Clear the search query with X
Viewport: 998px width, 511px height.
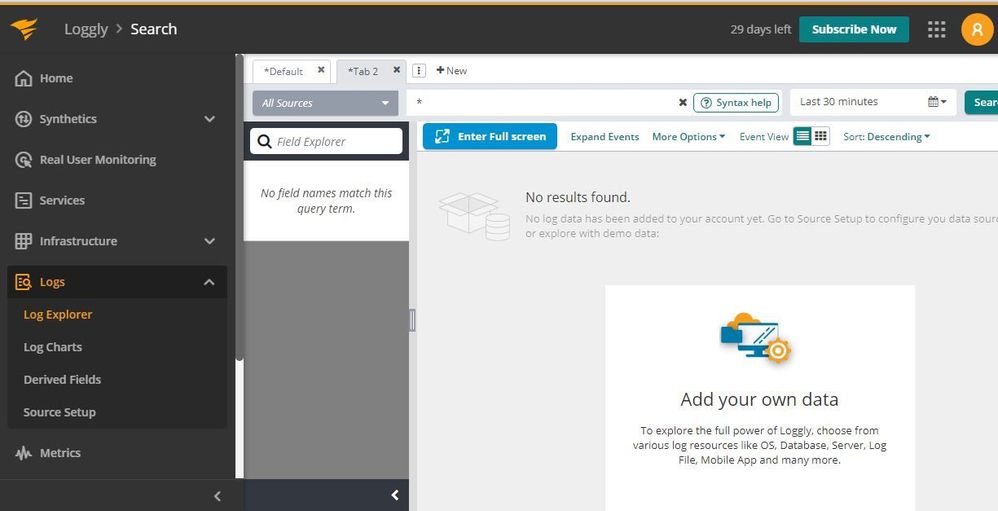(682, 102)
